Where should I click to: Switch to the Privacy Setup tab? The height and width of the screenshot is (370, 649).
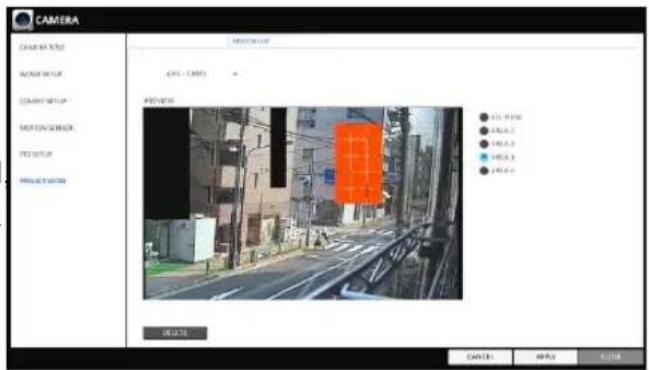[251, 41]
